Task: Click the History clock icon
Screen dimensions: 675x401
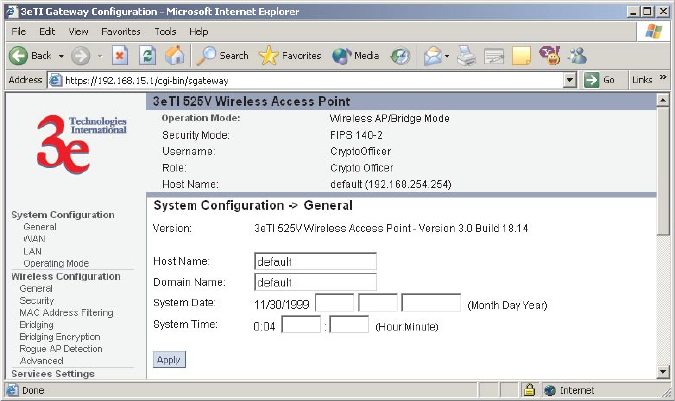Action: 400,56
